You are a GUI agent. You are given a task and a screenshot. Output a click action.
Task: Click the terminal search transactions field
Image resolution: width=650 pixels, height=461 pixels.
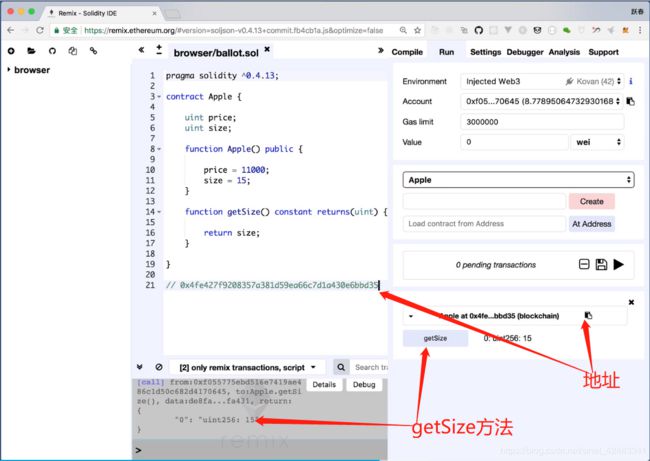pyautogui.click(x=371, y=367)
